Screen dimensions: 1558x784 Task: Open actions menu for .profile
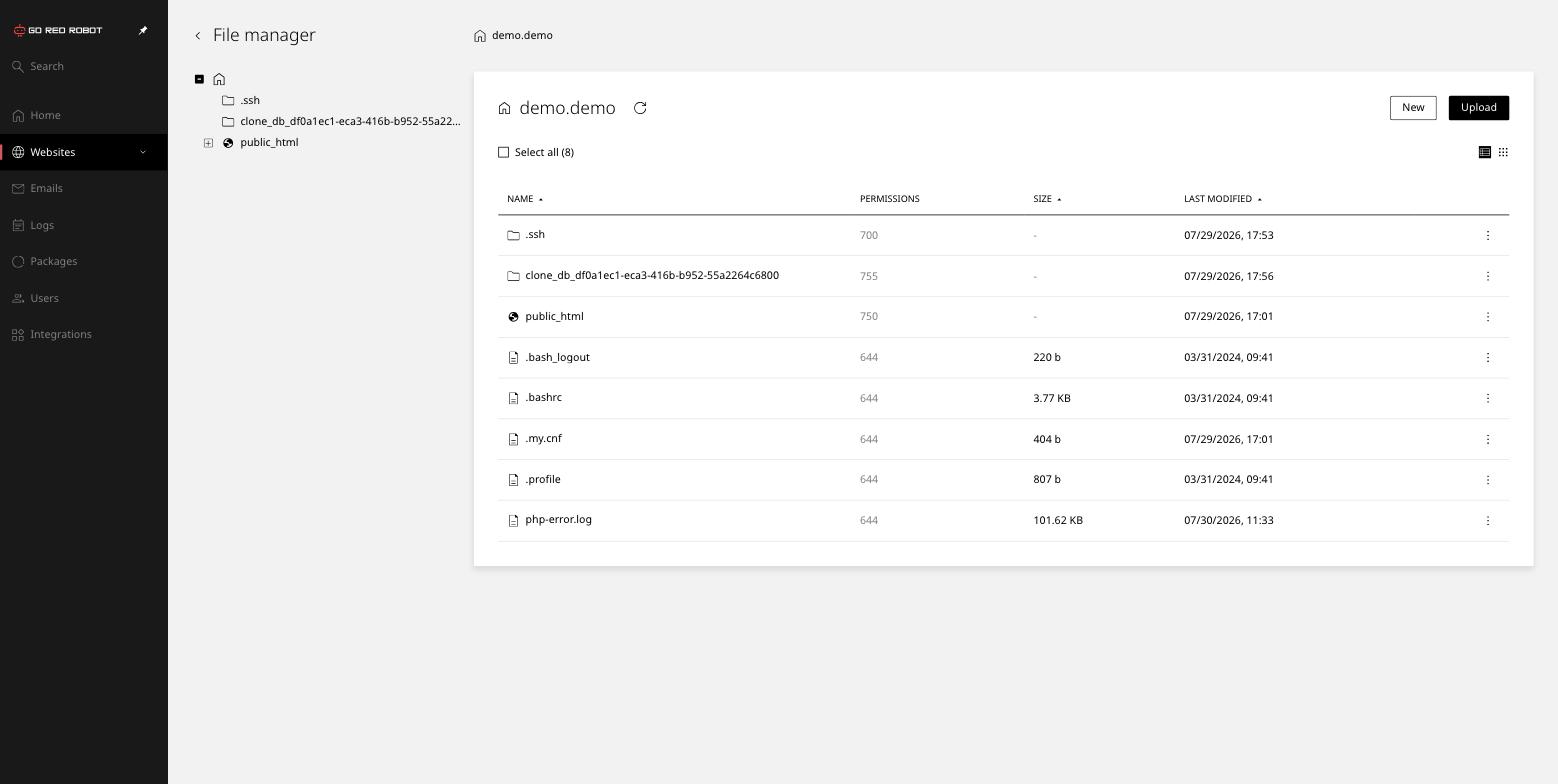(x=1488, y=479)
